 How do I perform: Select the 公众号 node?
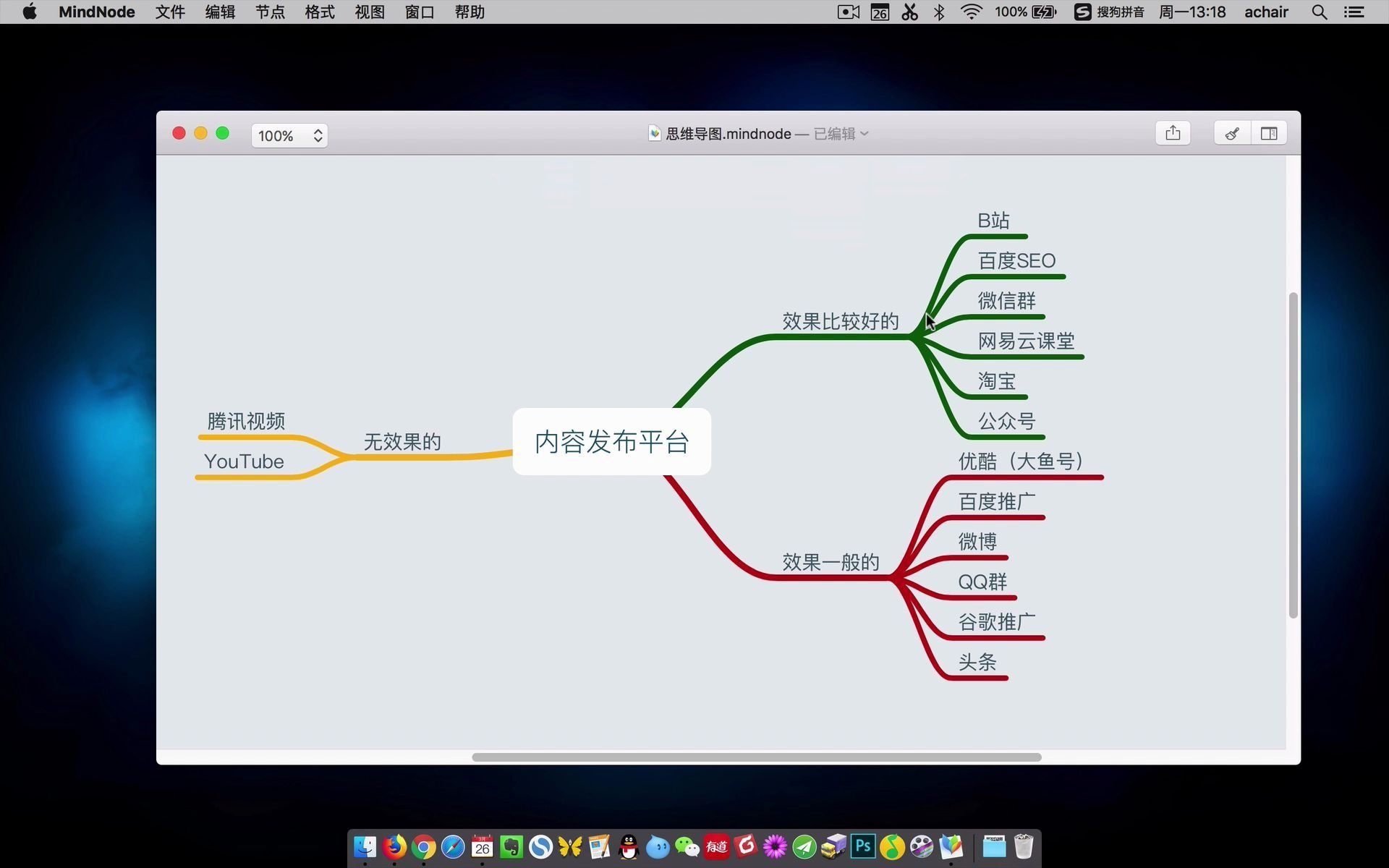[x=1007, y=421]
